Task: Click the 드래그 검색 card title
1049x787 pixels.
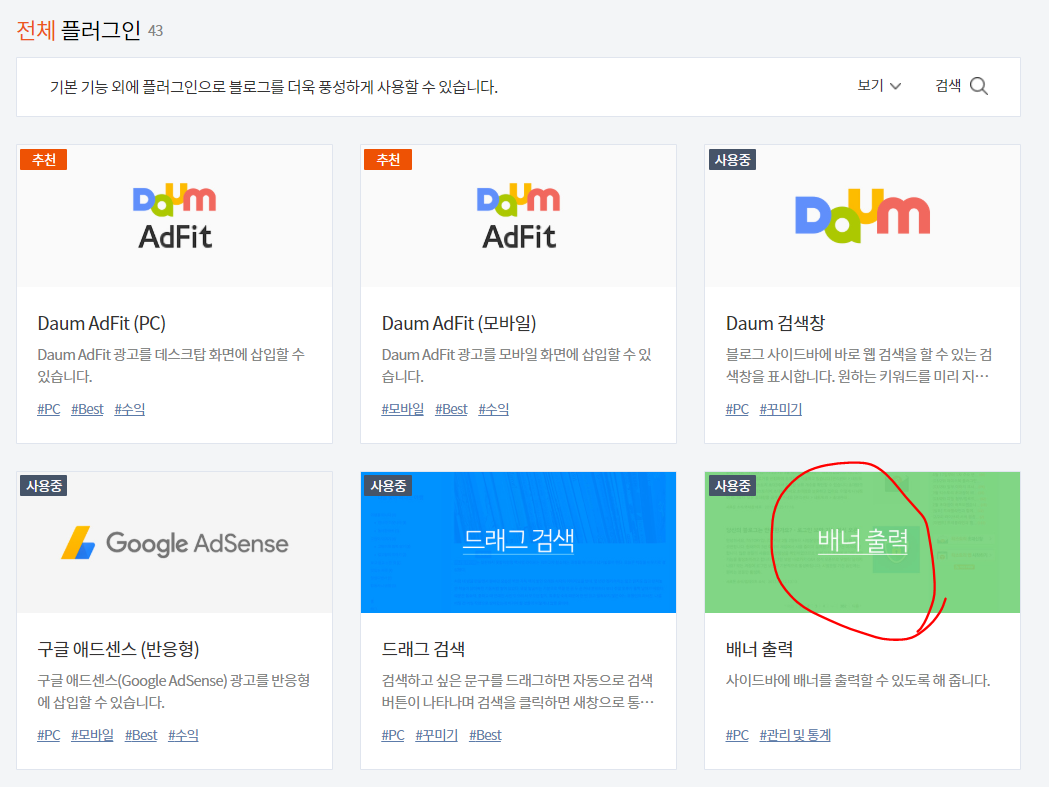Action: [423, 648]
